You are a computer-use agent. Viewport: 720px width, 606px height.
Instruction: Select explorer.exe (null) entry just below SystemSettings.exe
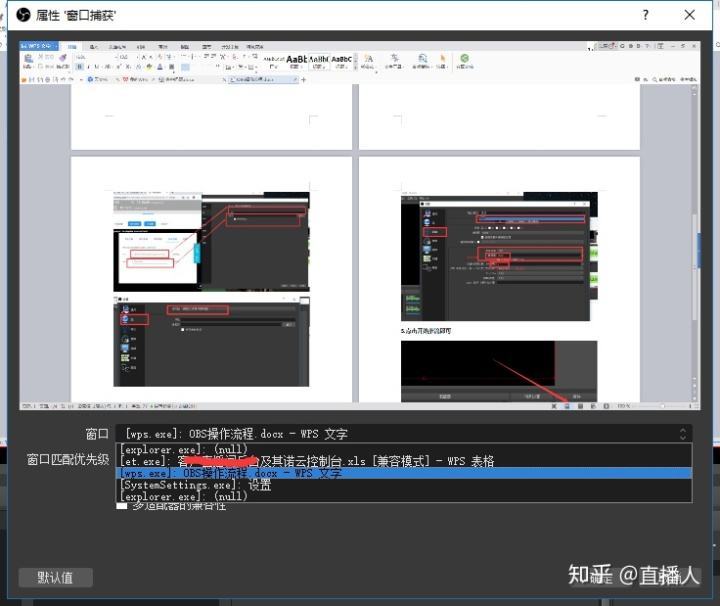point(404,496)
